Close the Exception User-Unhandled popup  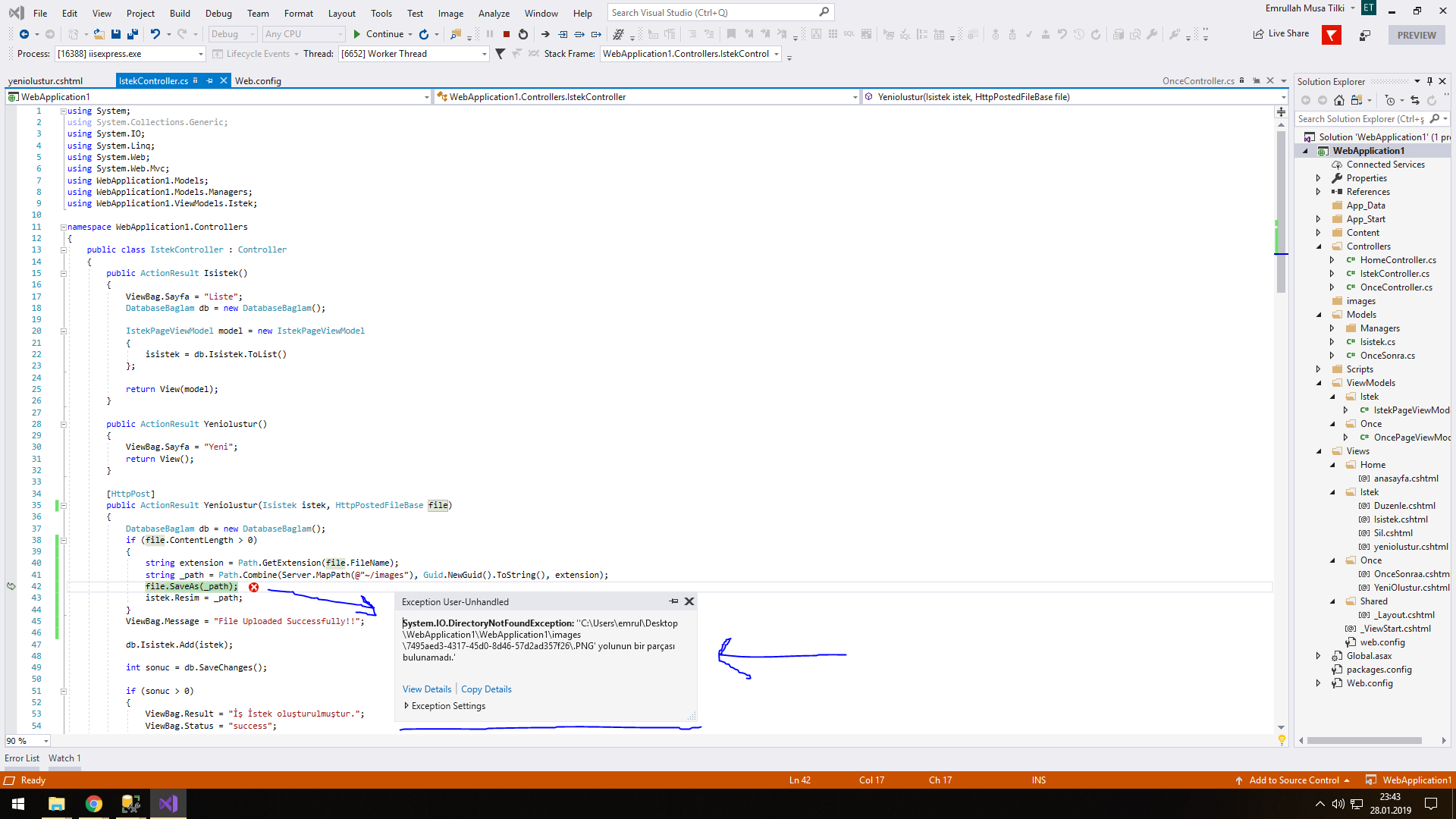point(689,601)
